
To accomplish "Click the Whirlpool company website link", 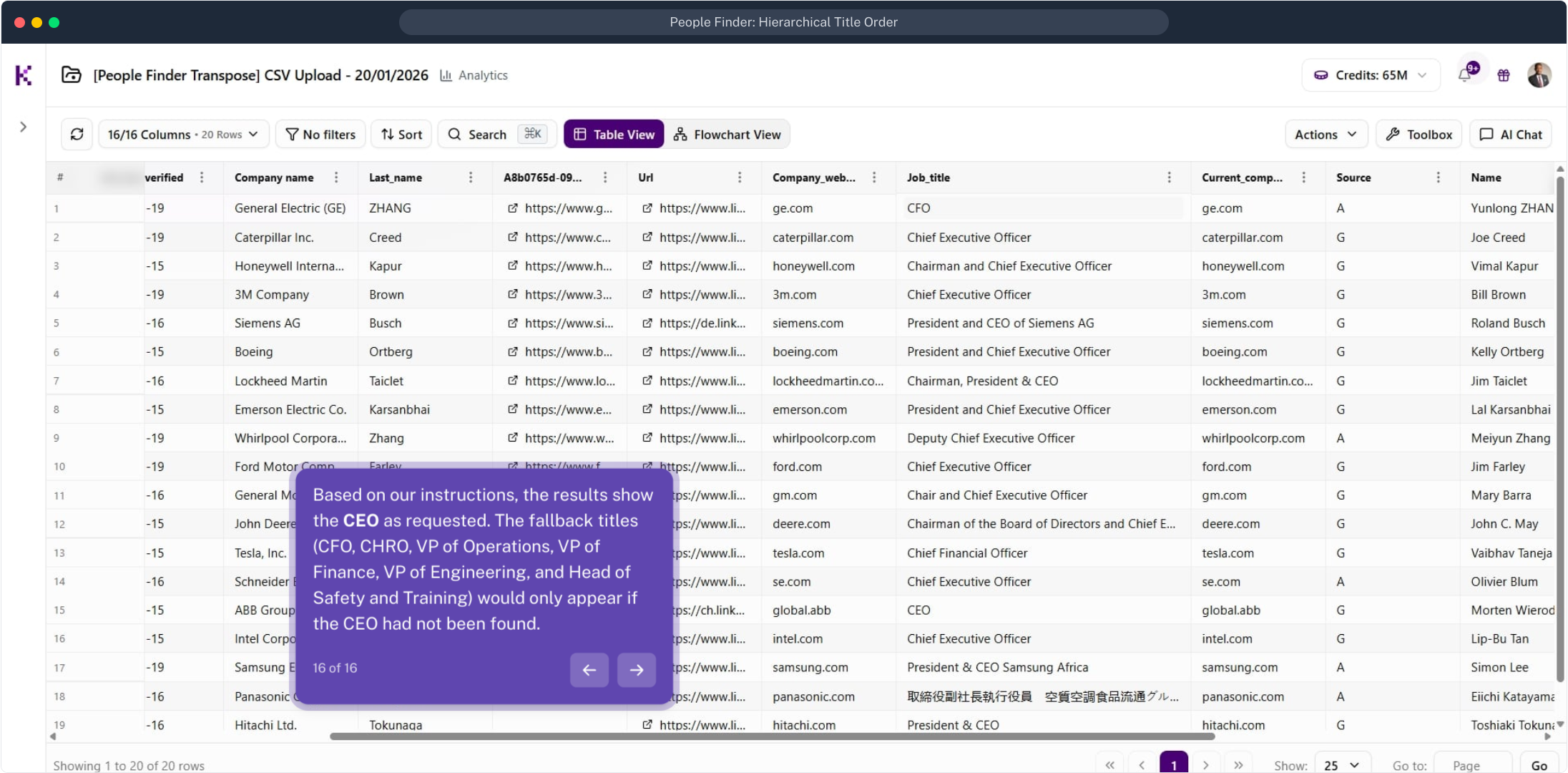I will click(x=560, y=438).
